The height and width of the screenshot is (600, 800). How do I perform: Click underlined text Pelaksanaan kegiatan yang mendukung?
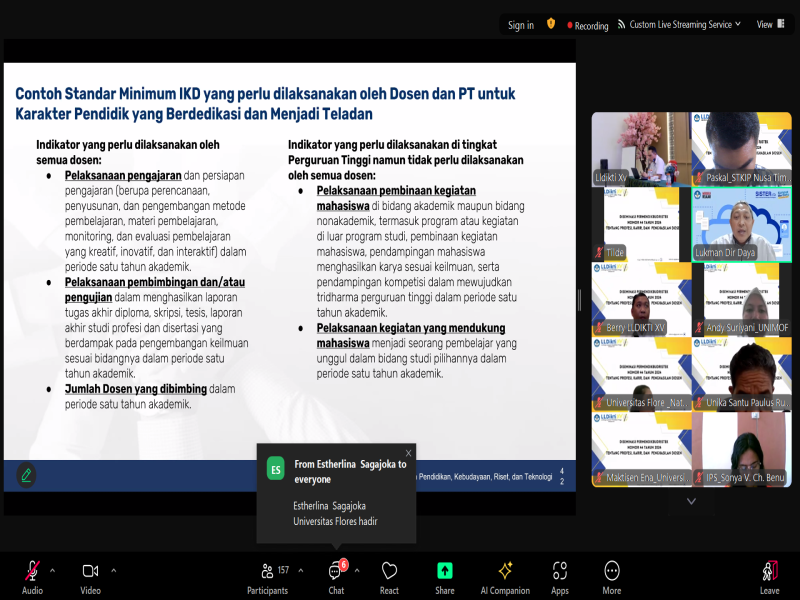coord(411,328)
